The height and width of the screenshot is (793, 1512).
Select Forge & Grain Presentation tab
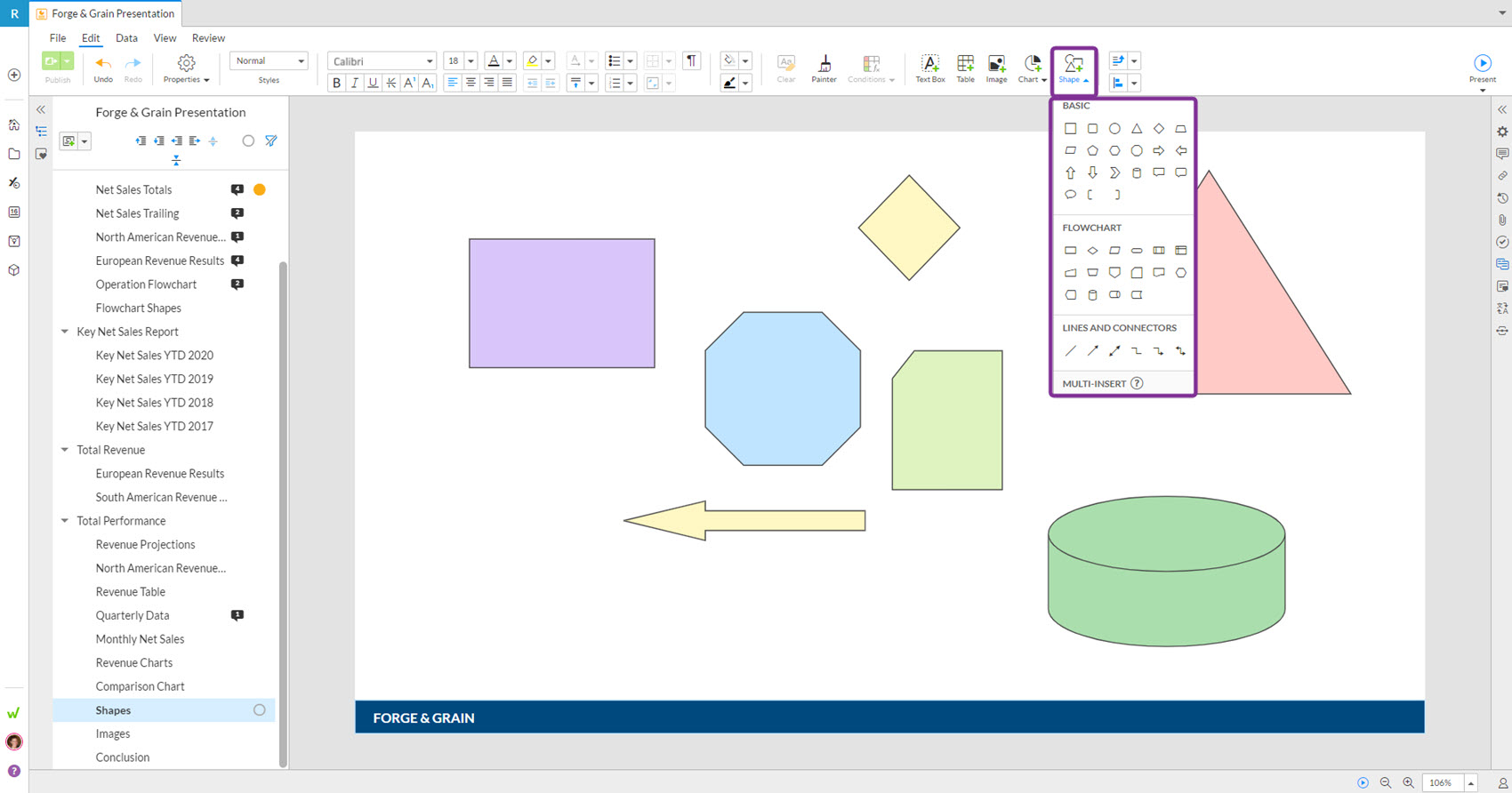105,13
